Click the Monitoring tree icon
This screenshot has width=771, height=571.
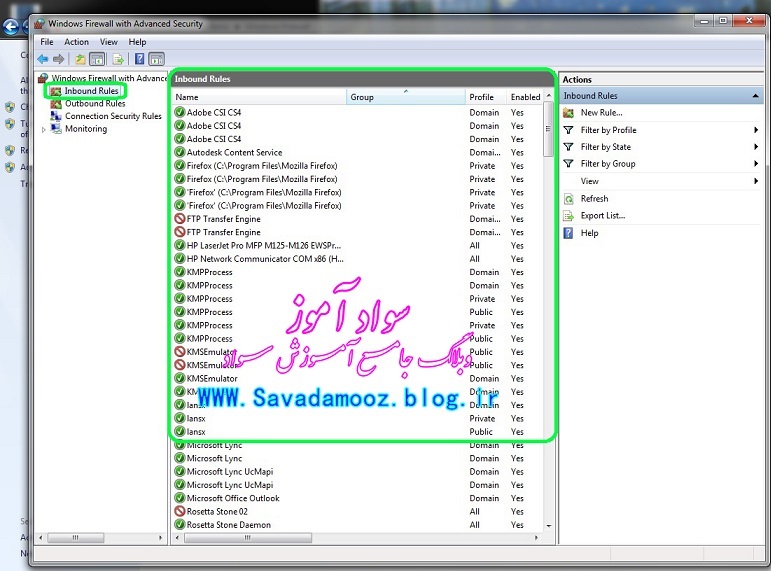coord(57,129)
